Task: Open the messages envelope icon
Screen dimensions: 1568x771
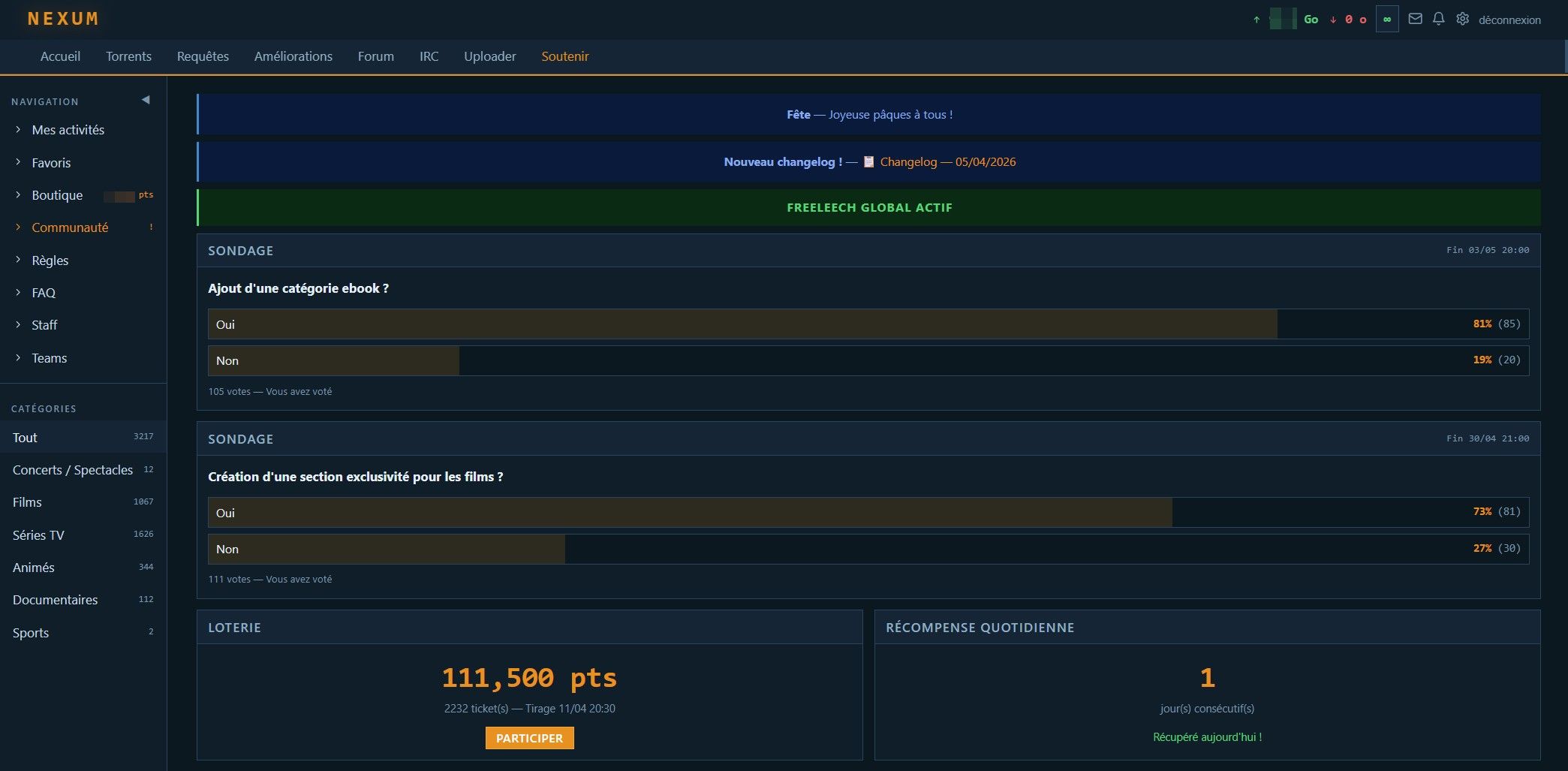Action: click(x=1415, y=20)
